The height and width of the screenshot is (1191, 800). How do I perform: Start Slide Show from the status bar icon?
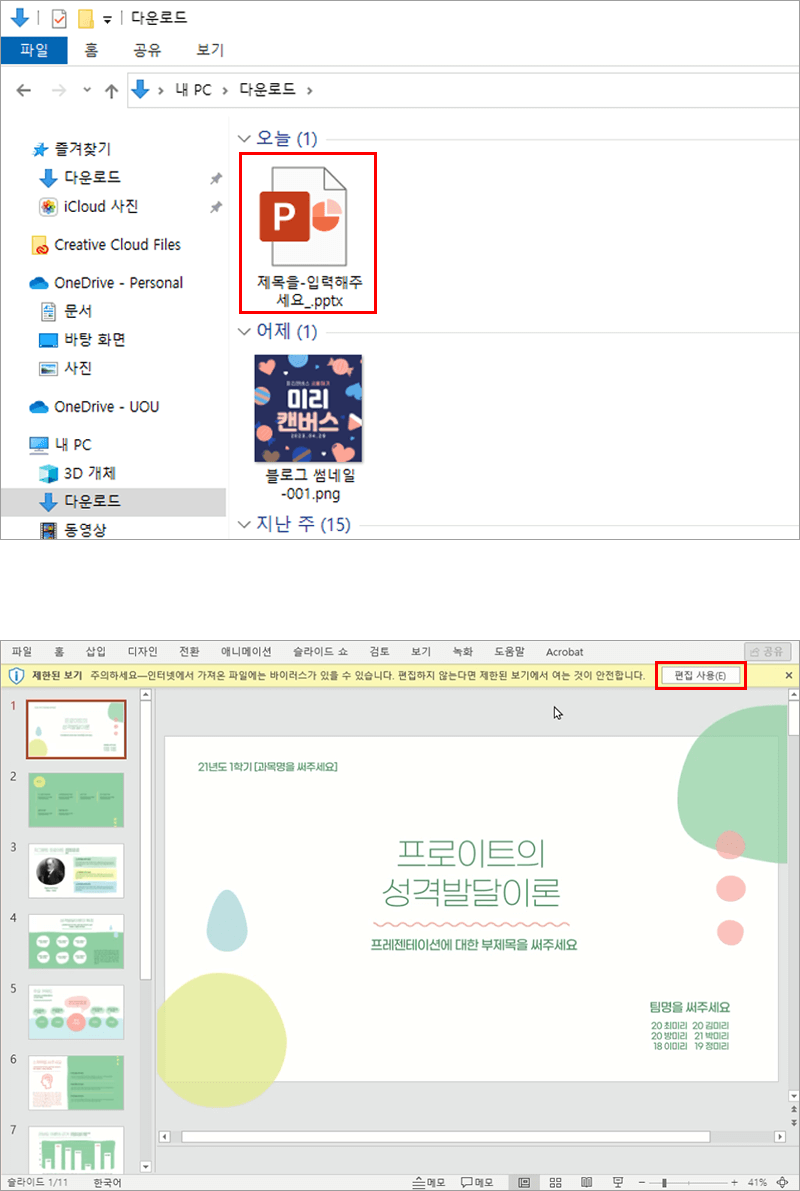(x=618, y=1181)
